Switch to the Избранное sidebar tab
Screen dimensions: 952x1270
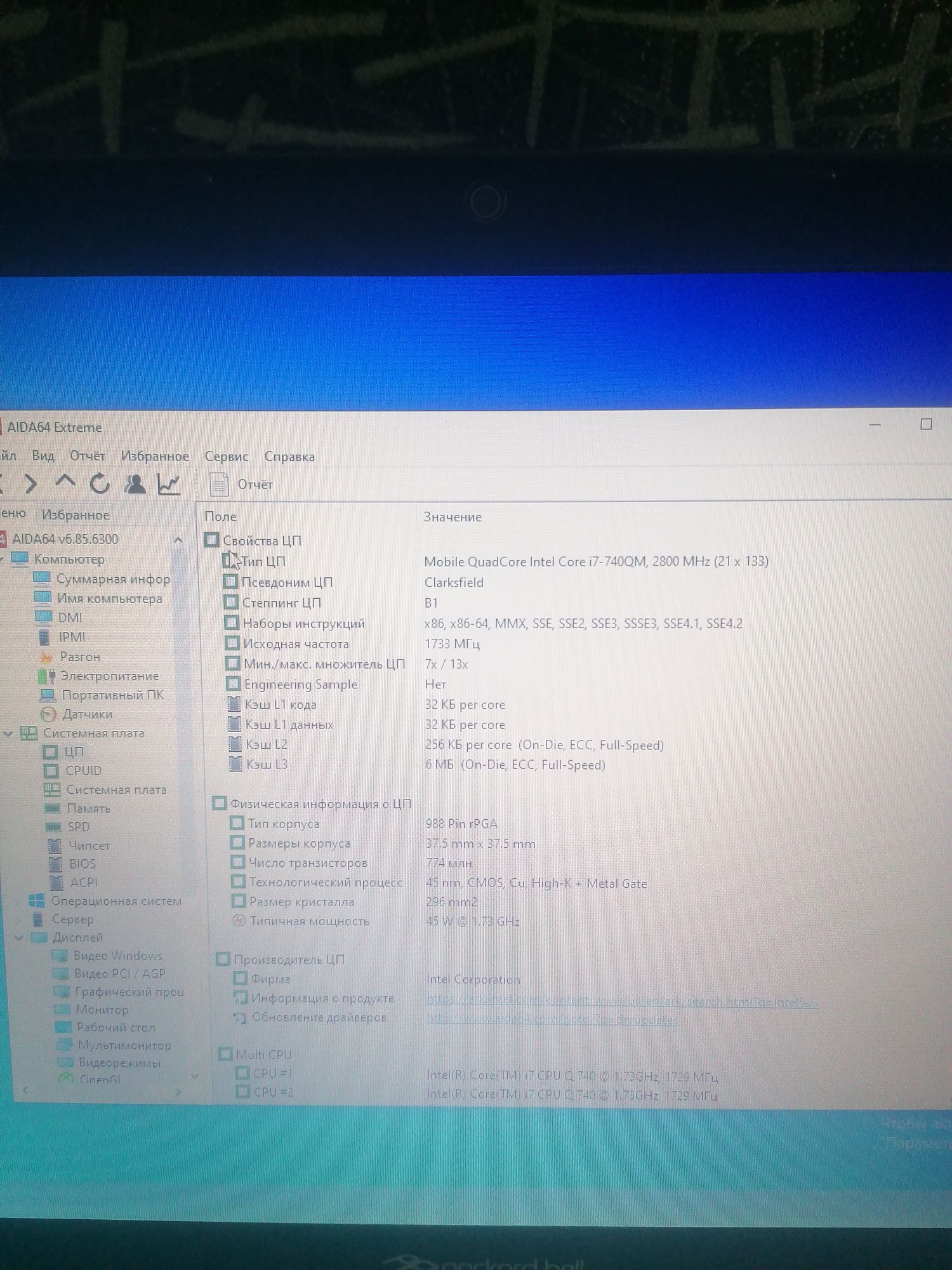coord(76,515)
